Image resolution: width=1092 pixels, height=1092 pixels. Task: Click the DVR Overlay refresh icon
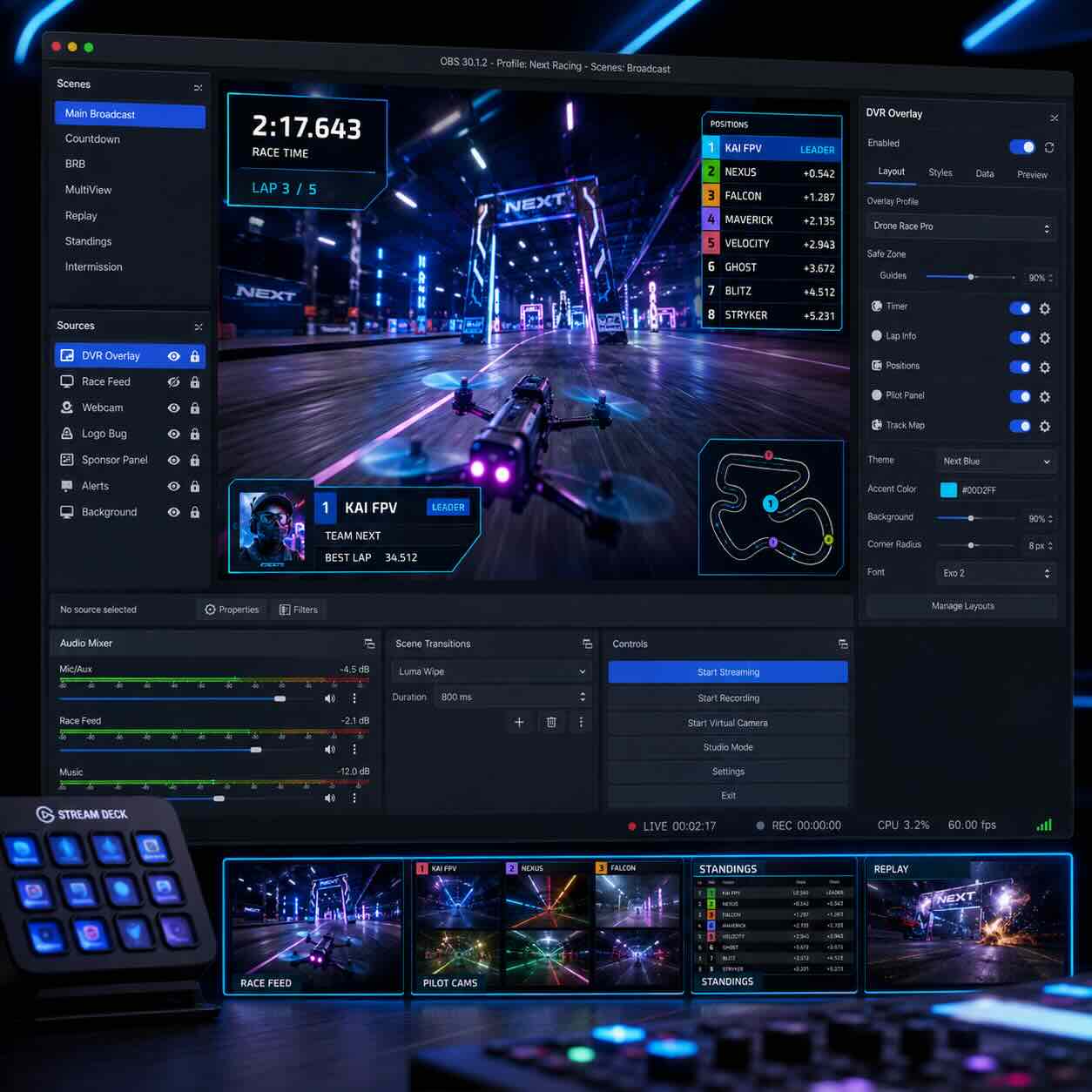click(x=1049, y=147)
